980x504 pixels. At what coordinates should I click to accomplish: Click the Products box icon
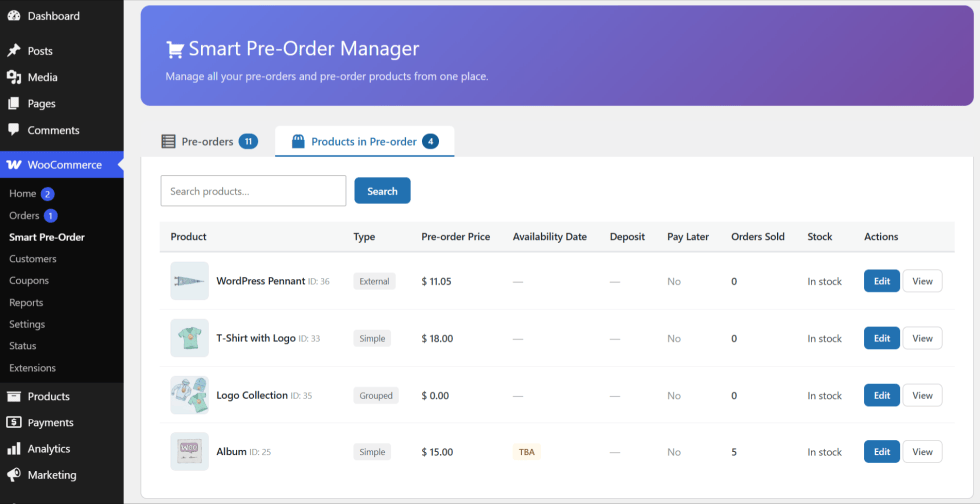tap(14, 396)
